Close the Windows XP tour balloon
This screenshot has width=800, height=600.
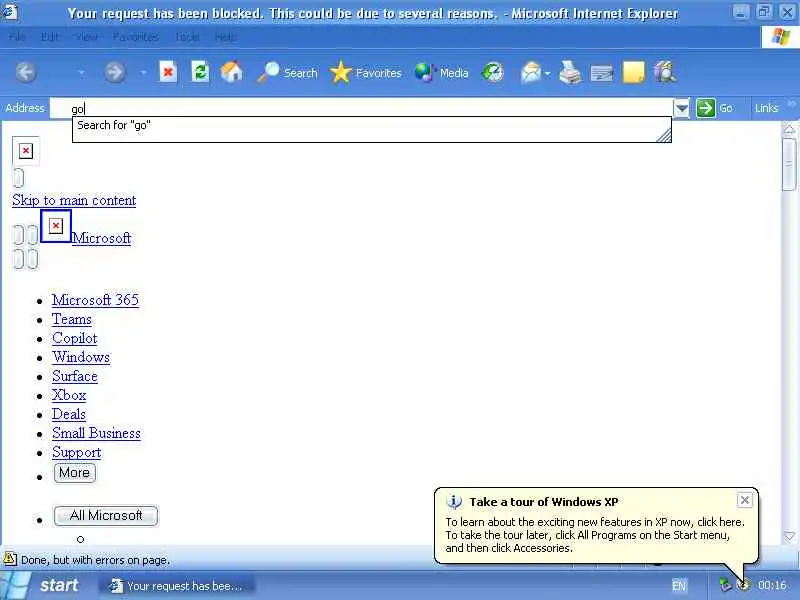click(x=745, y=500)
